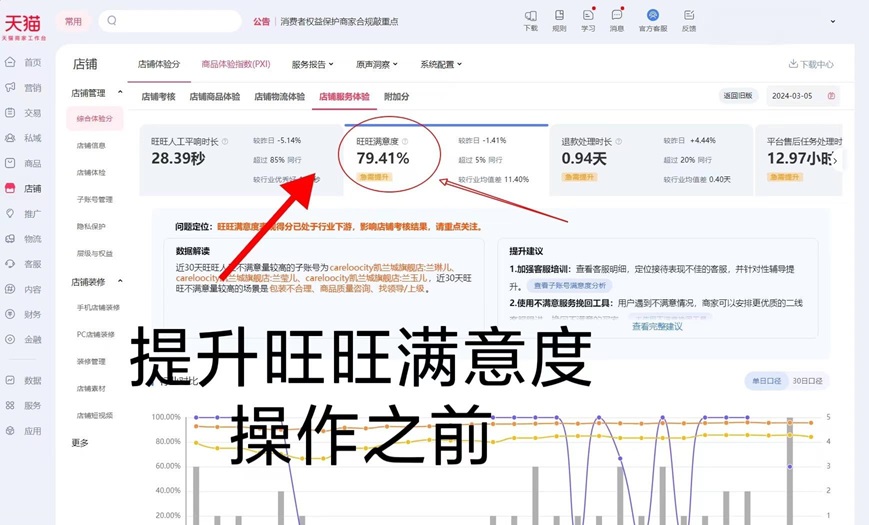Expand the 原声洞察 dropdown menu

click(x=376, y=65)
